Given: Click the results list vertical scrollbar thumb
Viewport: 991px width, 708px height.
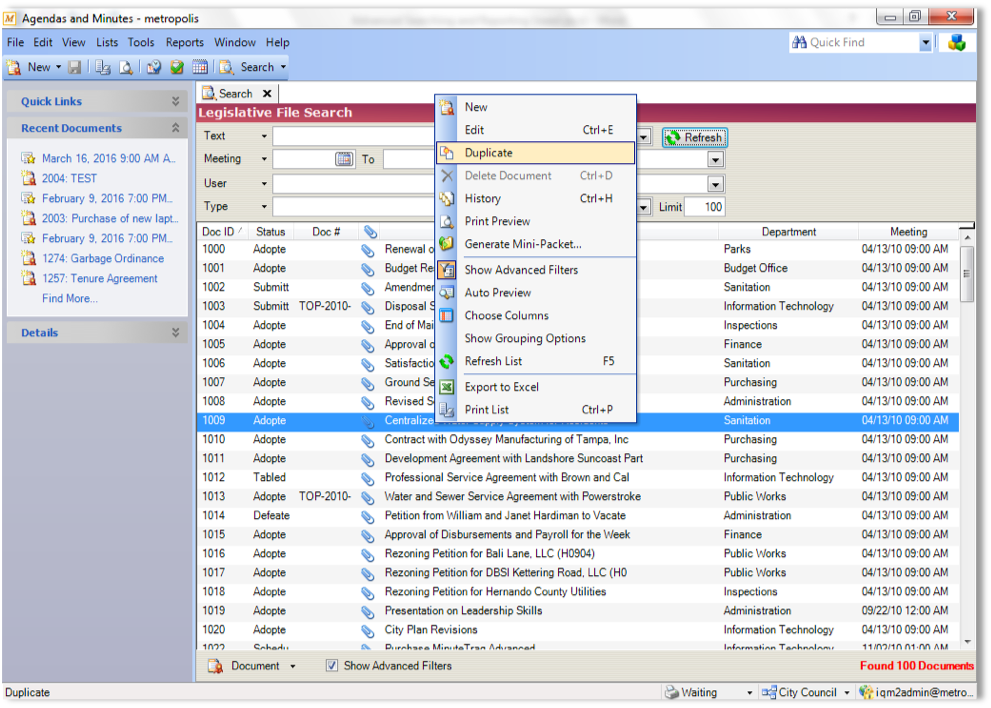Looking at the screenshot, I should (x=966, y=274).
